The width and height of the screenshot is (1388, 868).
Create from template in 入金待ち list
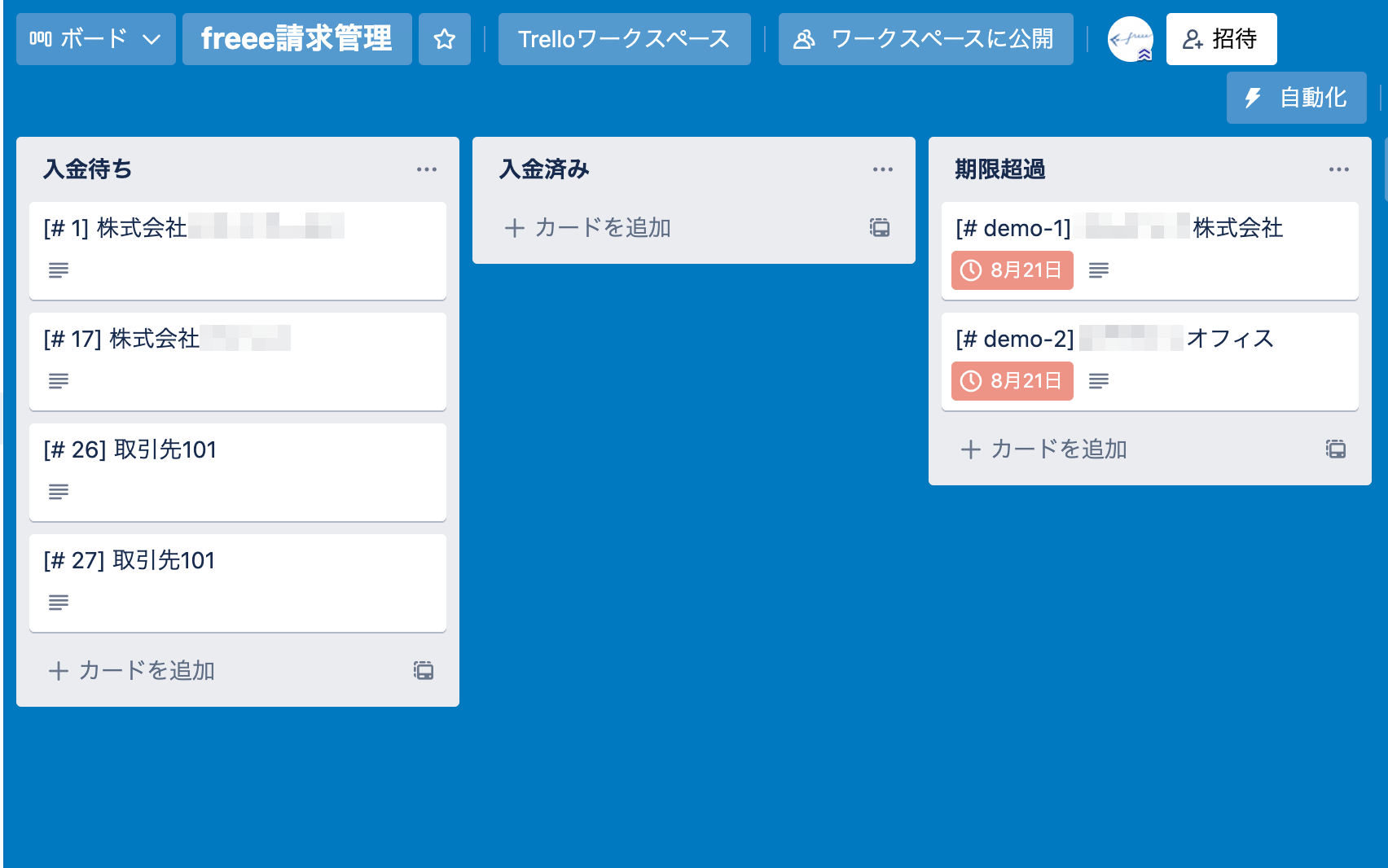point(424,671)
